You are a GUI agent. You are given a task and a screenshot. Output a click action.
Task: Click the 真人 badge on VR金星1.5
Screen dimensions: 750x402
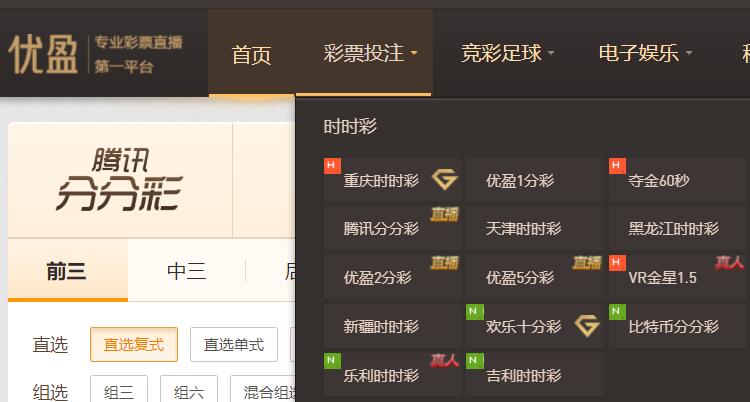[x=729, y=262]
